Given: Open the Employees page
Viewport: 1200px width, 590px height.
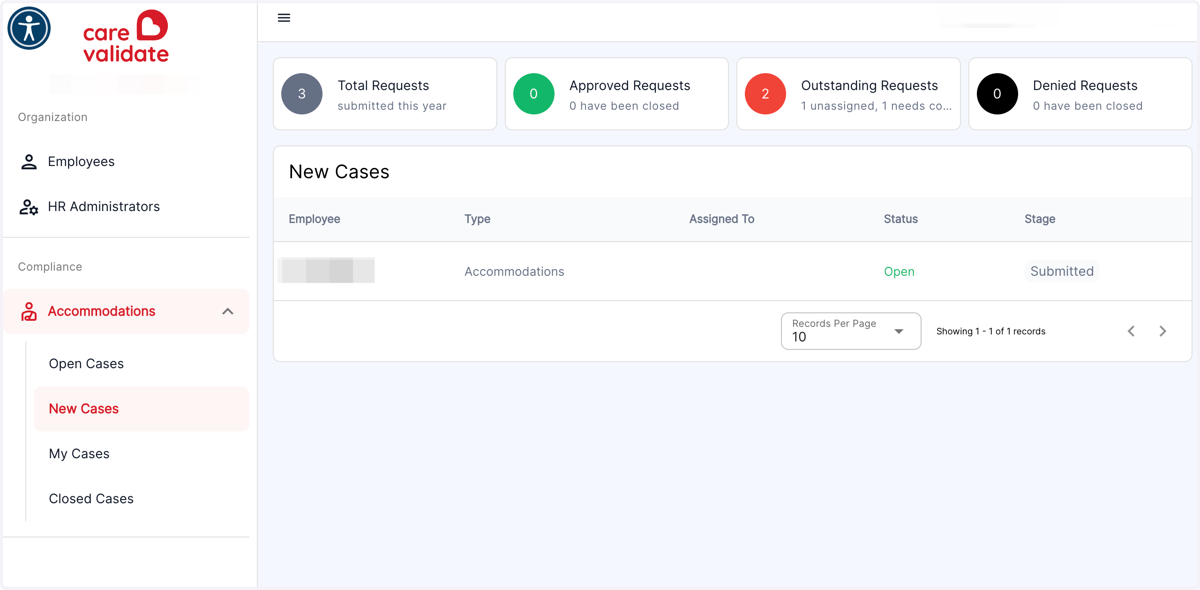Looking at the screenshot, I should 126,162.
